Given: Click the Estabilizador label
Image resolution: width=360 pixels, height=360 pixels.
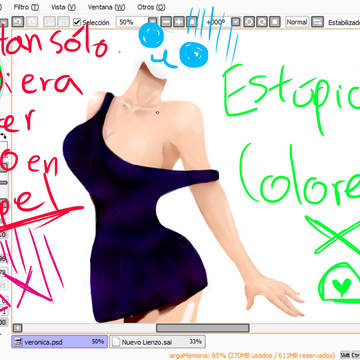Looking at the screenshot, I should click(344, 23).
